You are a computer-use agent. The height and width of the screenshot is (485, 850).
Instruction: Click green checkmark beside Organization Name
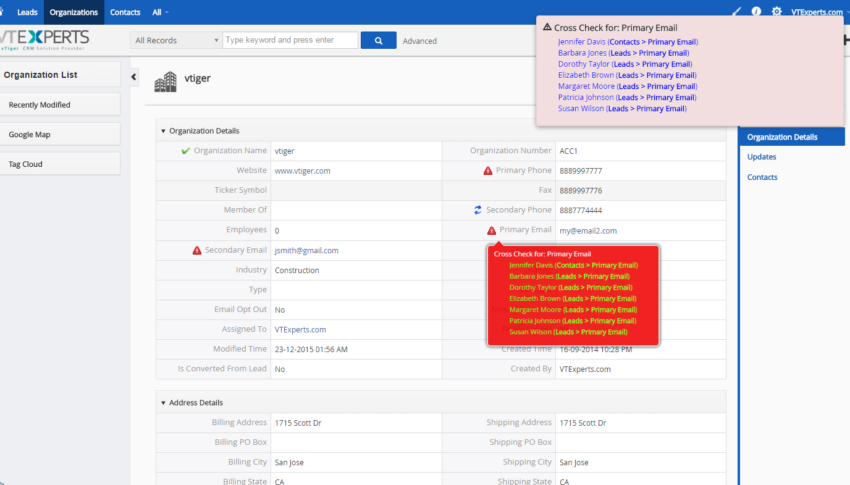[x=186, y=151]
